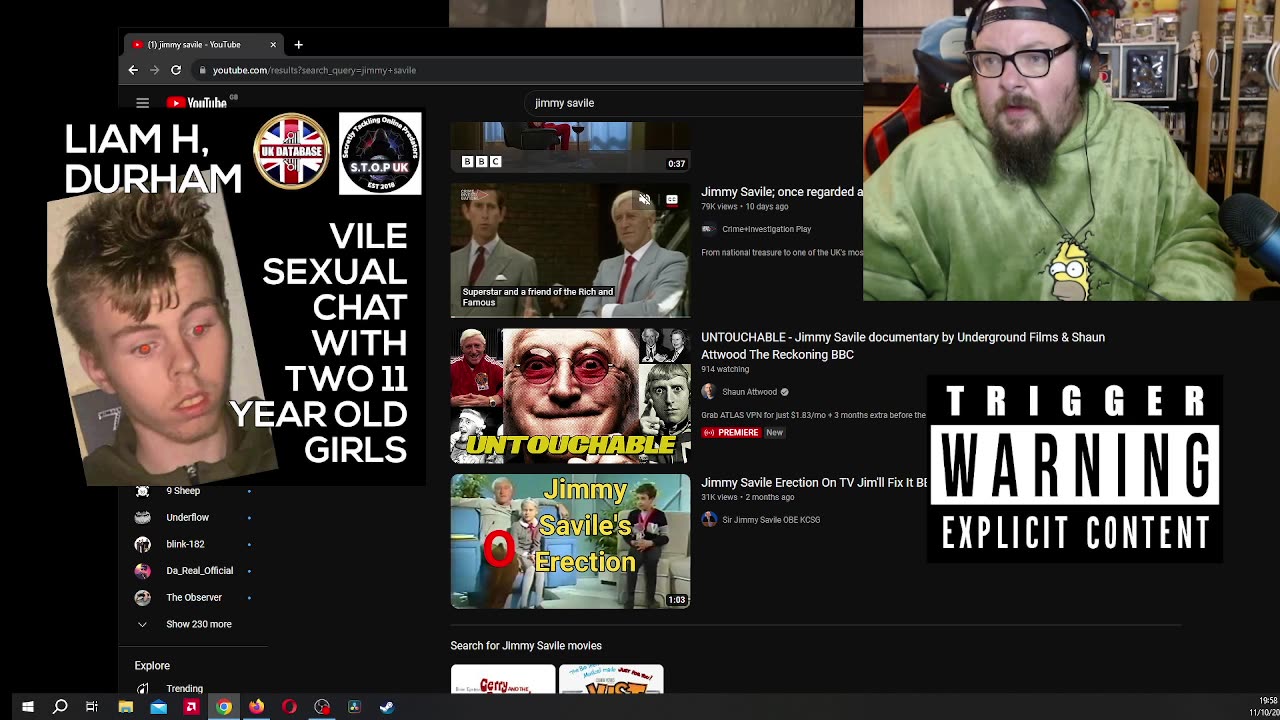
Task: Click the Trending flame icon
Action: tap(143, 688)
